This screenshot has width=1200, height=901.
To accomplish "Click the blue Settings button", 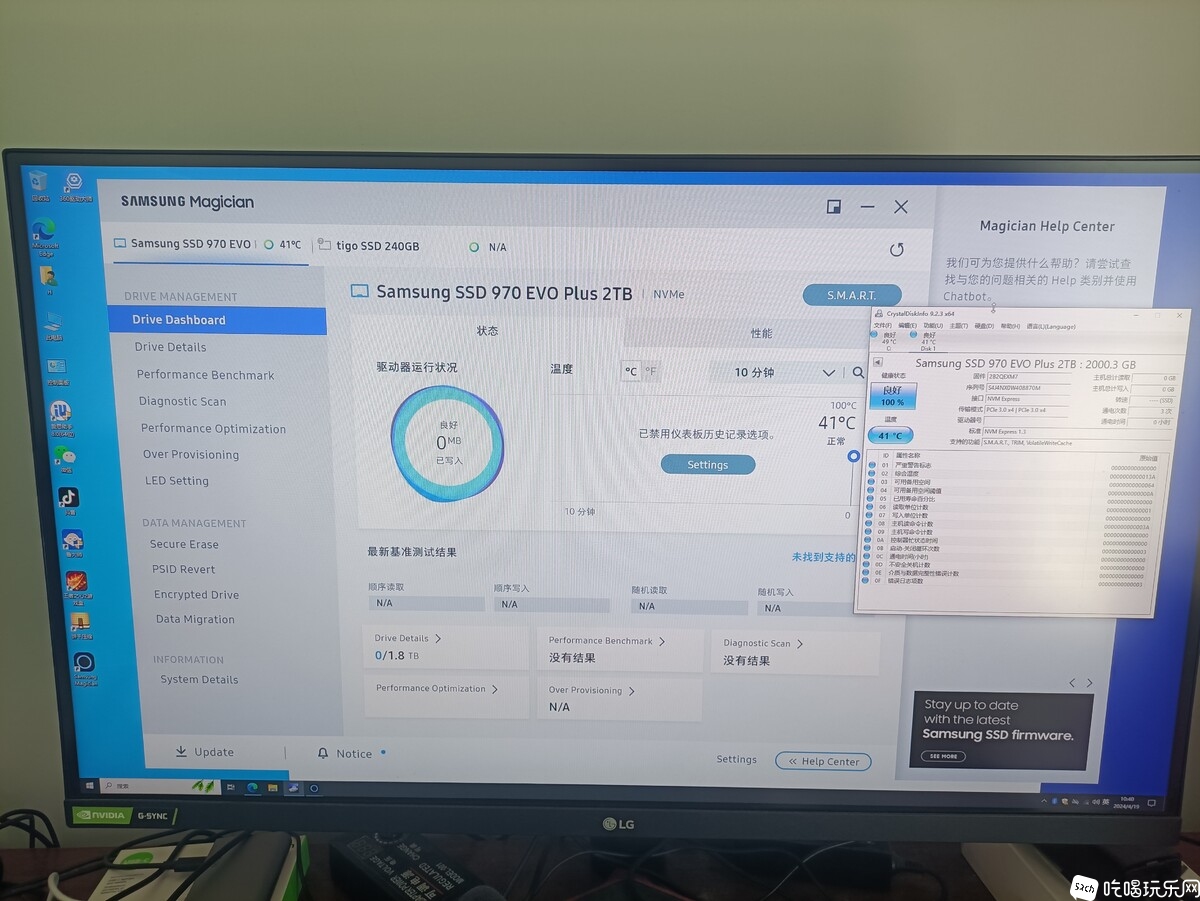I will [x=708, y=465].
